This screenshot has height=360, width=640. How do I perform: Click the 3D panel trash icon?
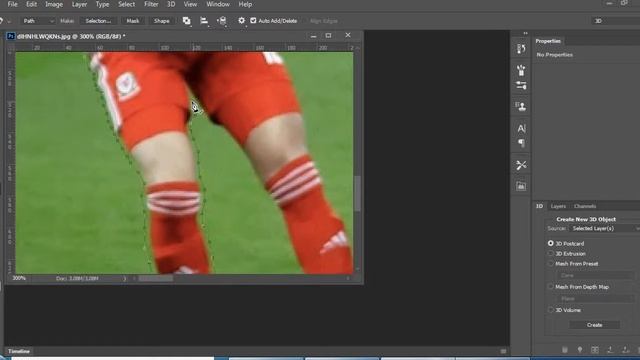click(x=565, y=350)
